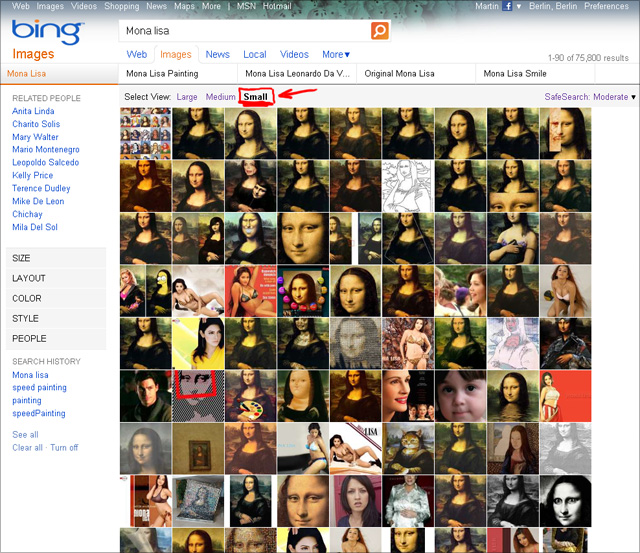
Task: Click the Bing logo
Action: (48, 31)
